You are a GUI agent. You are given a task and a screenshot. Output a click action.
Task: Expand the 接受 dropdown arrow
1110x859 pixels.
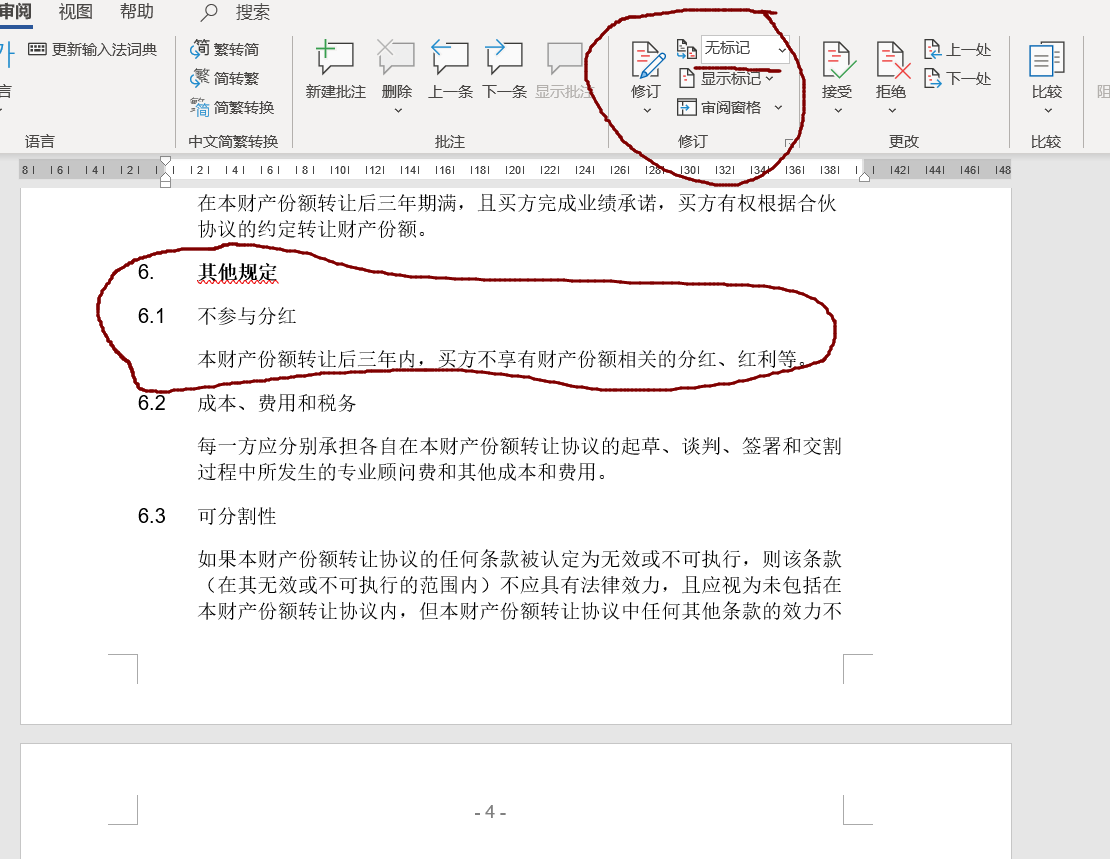(838, 110)
